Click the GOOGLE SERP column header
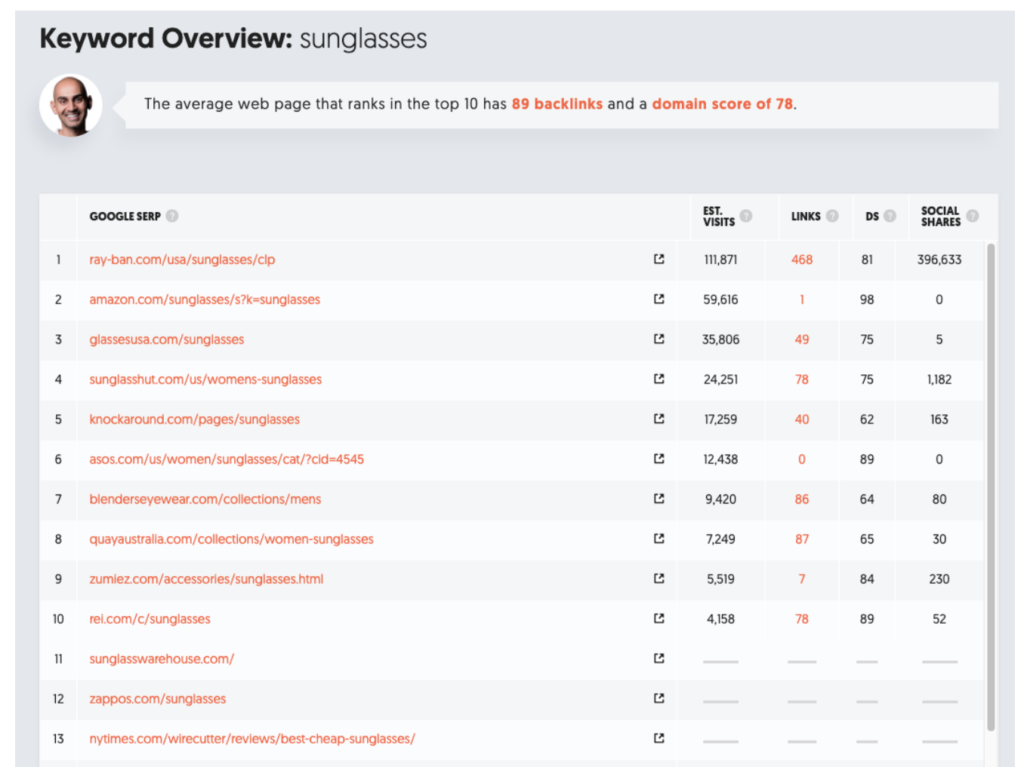 (125, 216)
